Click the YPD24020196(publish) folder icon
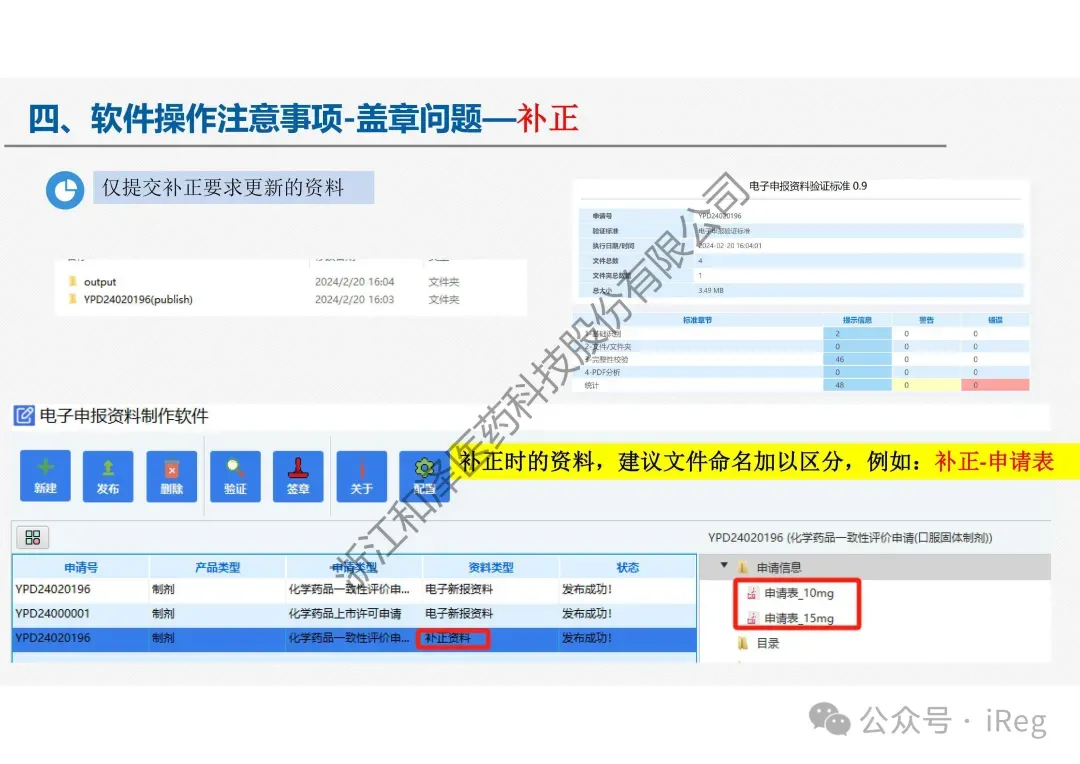Screen dimensions: 1080x764 pos(73,299)
